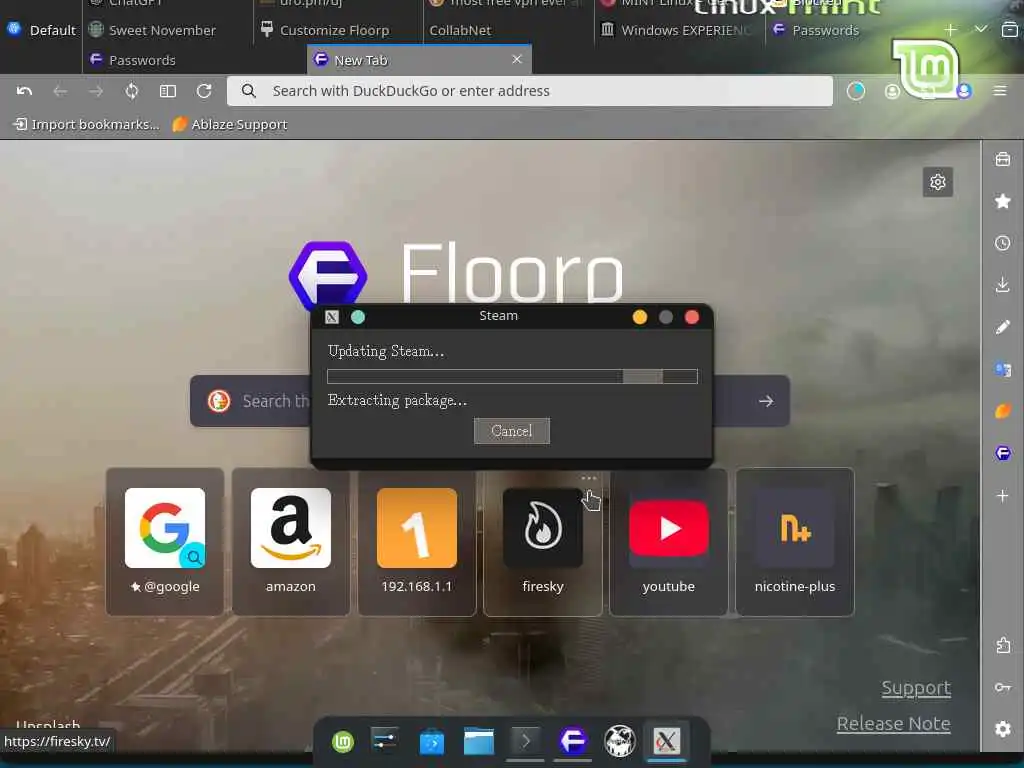The width and height of the screenshot is (1024, 768).
Task: Open the terminal dock icon
Action: (x=525, y=741)
